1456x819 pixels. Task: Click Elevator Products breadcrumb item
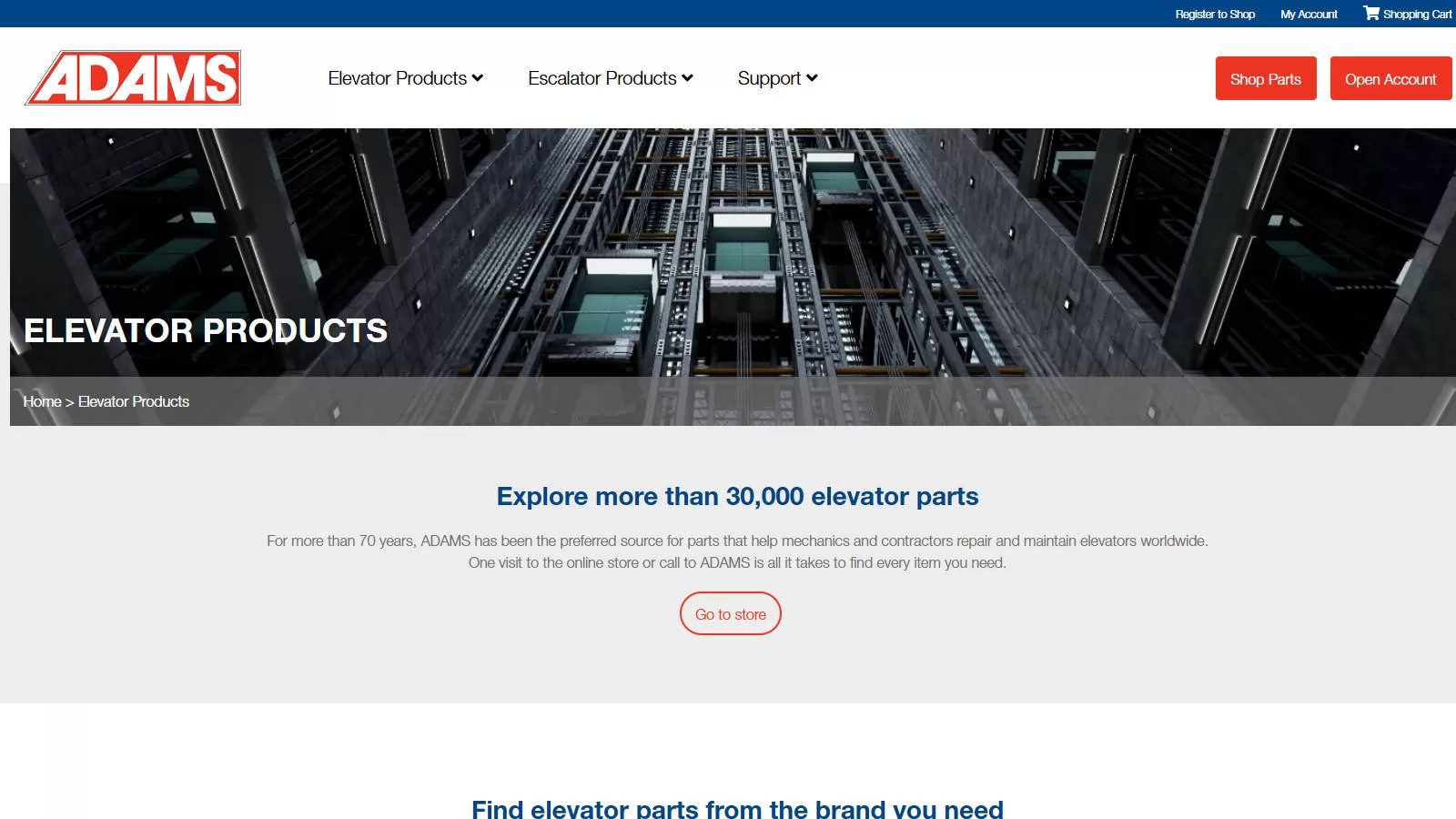point(134,401)
